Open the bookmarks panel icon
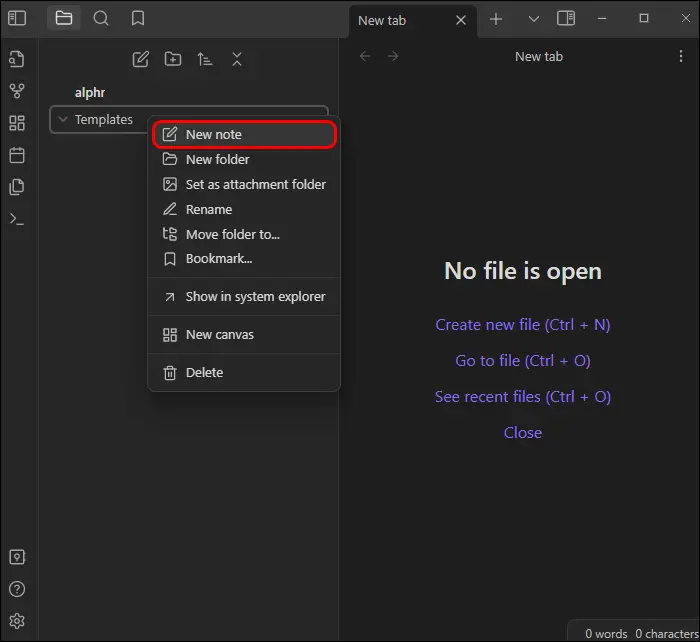The height and width of the screenshot is (642, 700). tap(138, 18)
